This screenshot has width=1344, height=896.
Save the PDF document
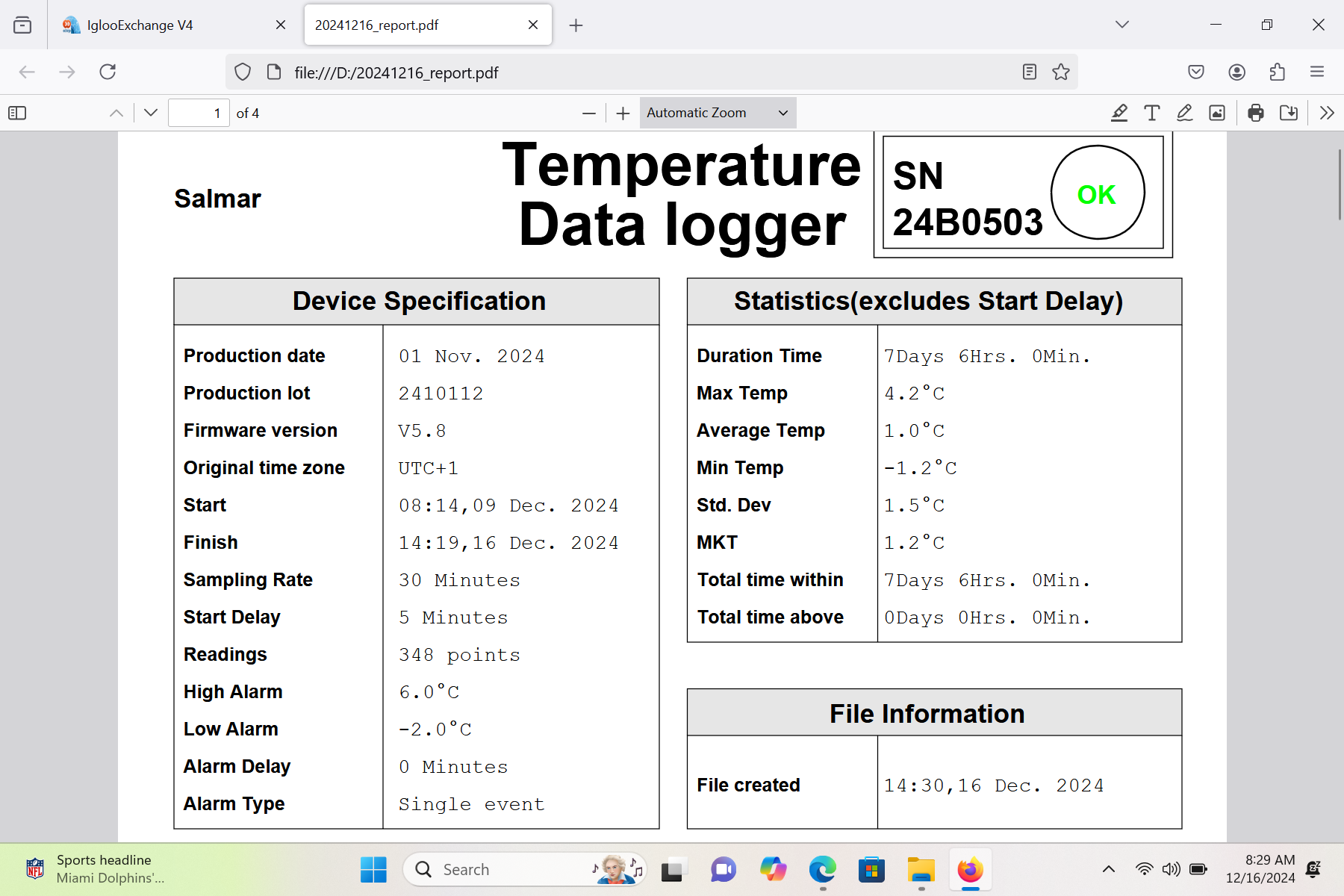1289,113
